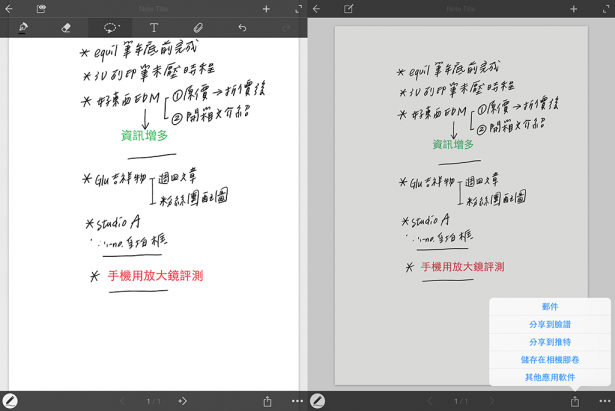Viewport: 615px width, 411px height.
Task: Go back using left panel back arrow
Action: [9, 9]
